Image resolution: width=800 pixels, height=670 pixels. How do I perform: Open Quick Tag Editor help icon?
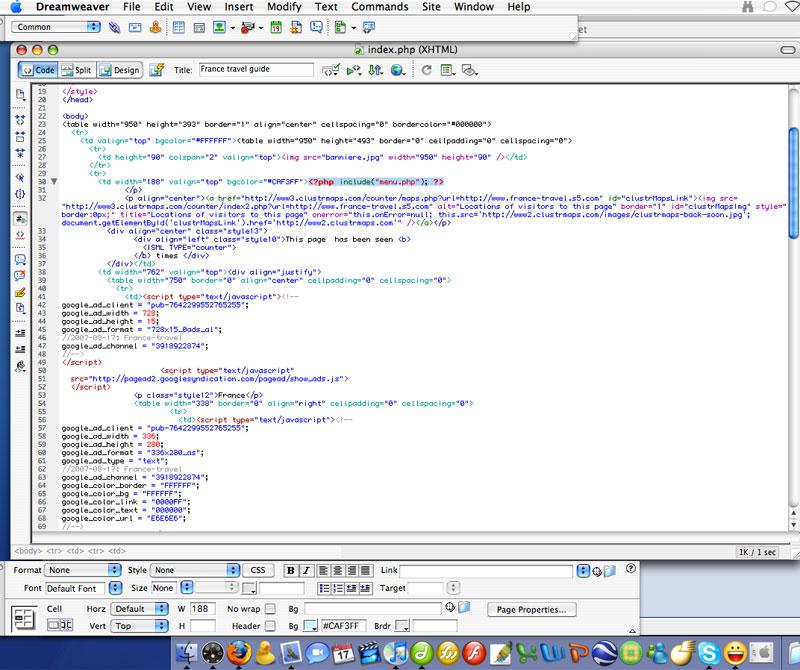click(631, 568)
